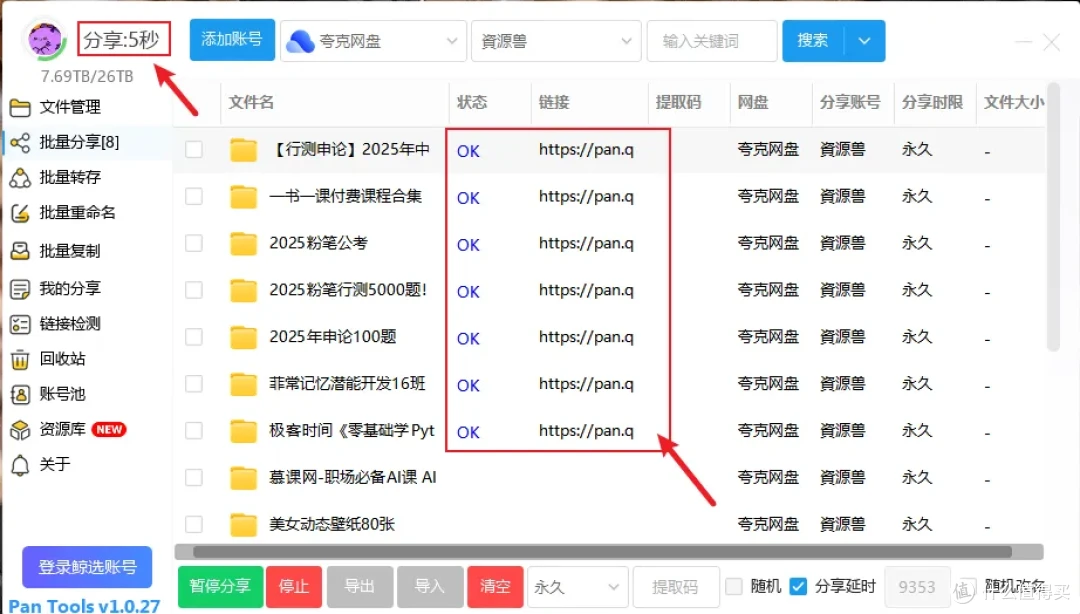Viewport: 1080px width, 614px height.
Task: Click the 分享时限 column header
Action: click(x=933, y=103)
